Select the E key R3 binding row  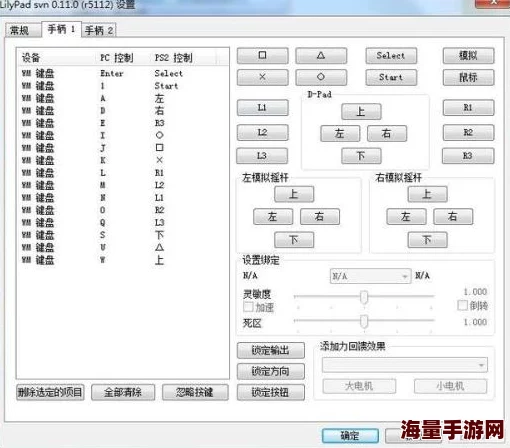point(122,123)
